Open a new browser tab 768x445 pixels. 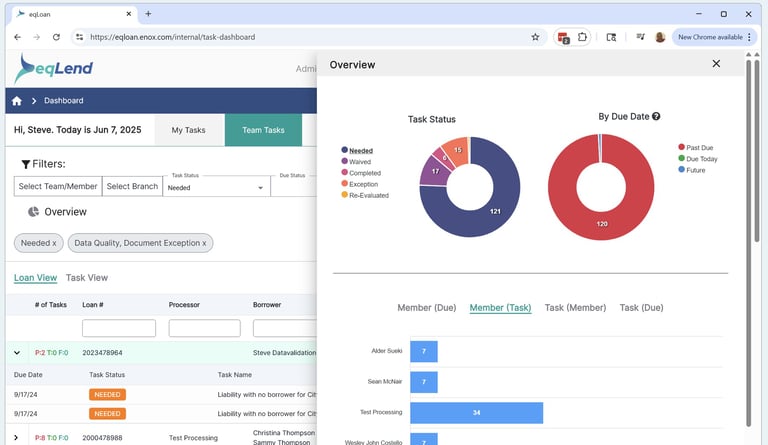pos(148,14)
